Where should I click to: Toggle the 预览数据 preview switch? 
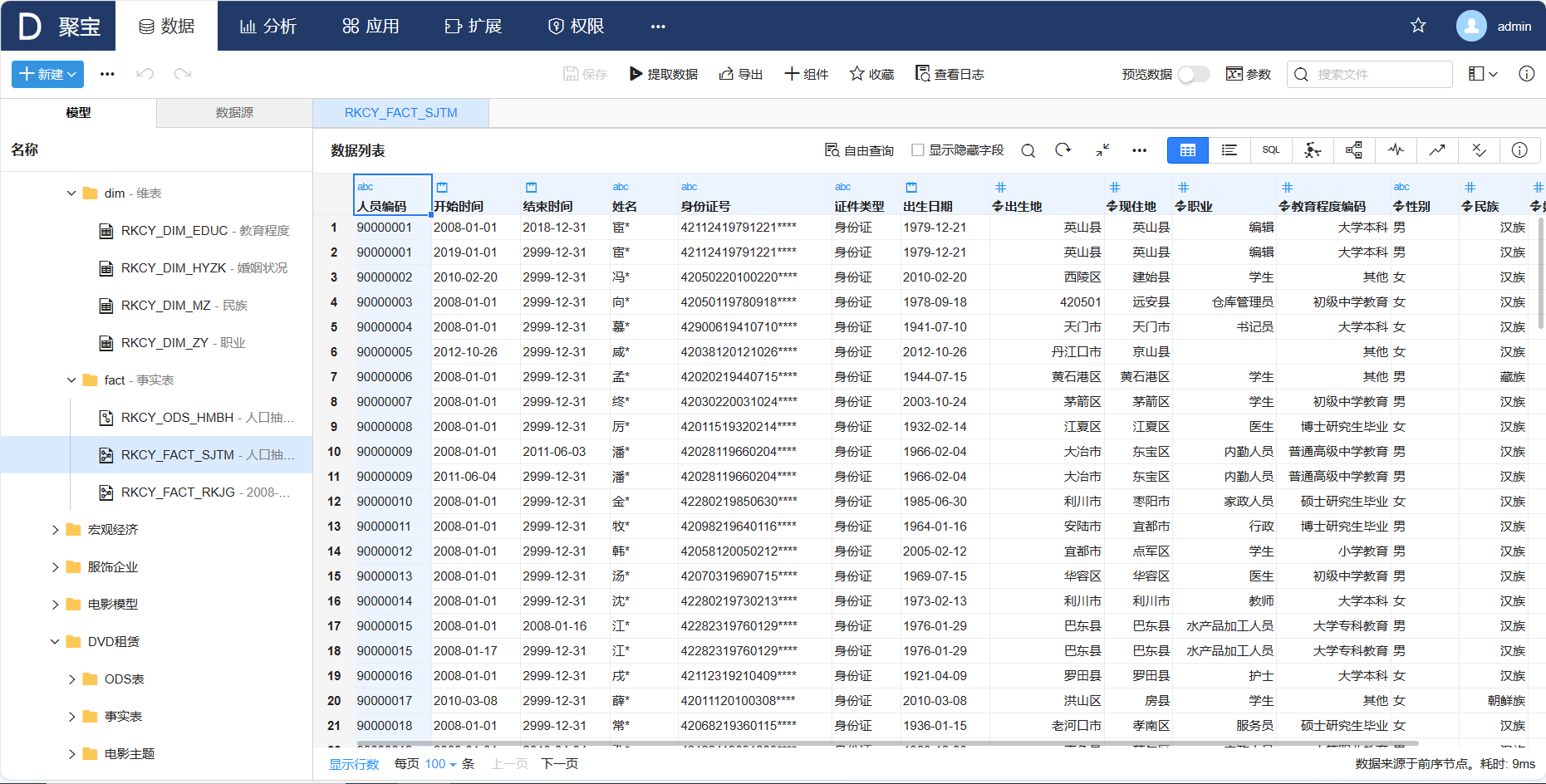(1194, 75)
